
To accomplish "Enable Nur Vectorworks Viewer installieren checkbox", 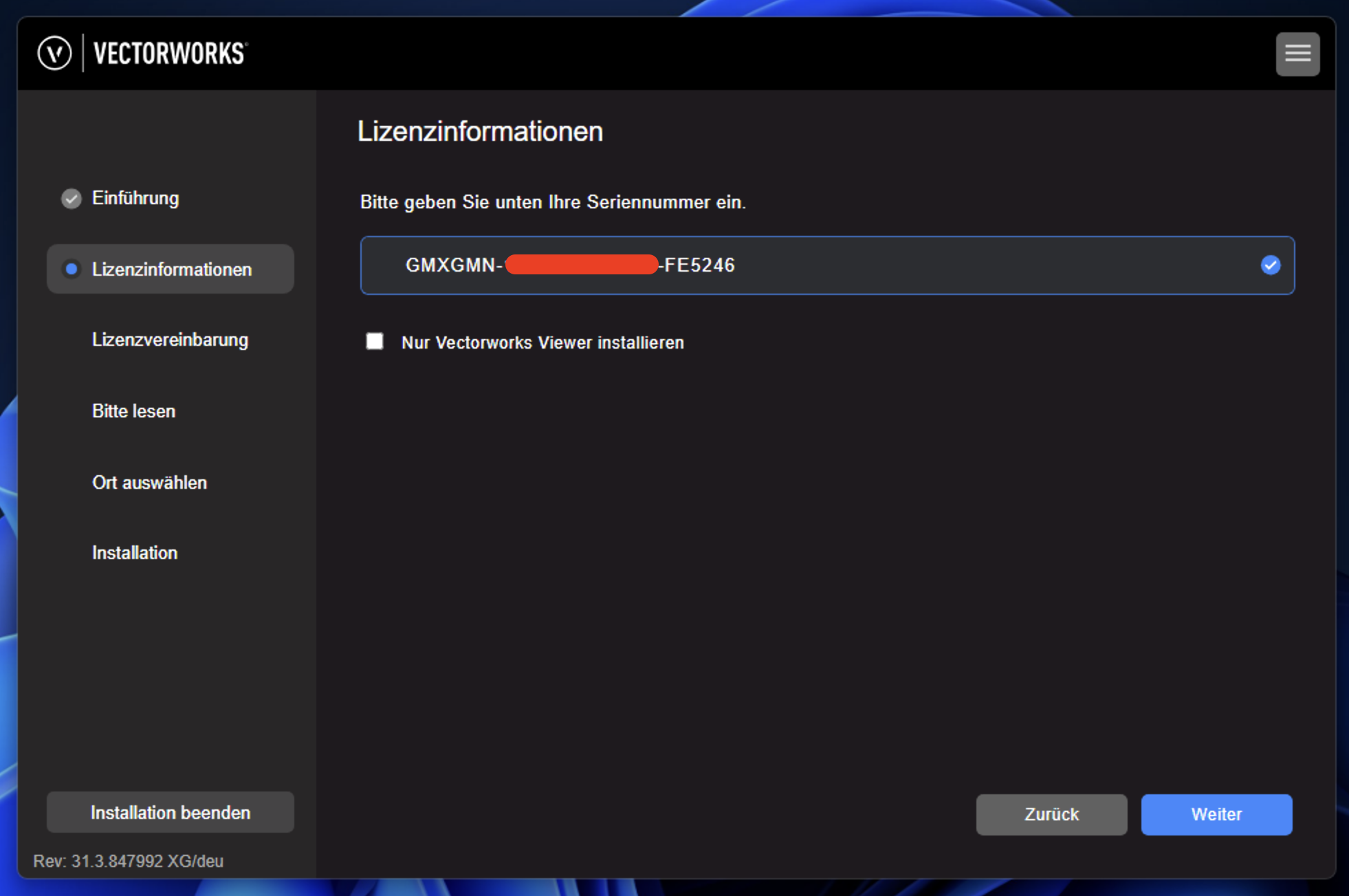I will [x=375, y=342].
